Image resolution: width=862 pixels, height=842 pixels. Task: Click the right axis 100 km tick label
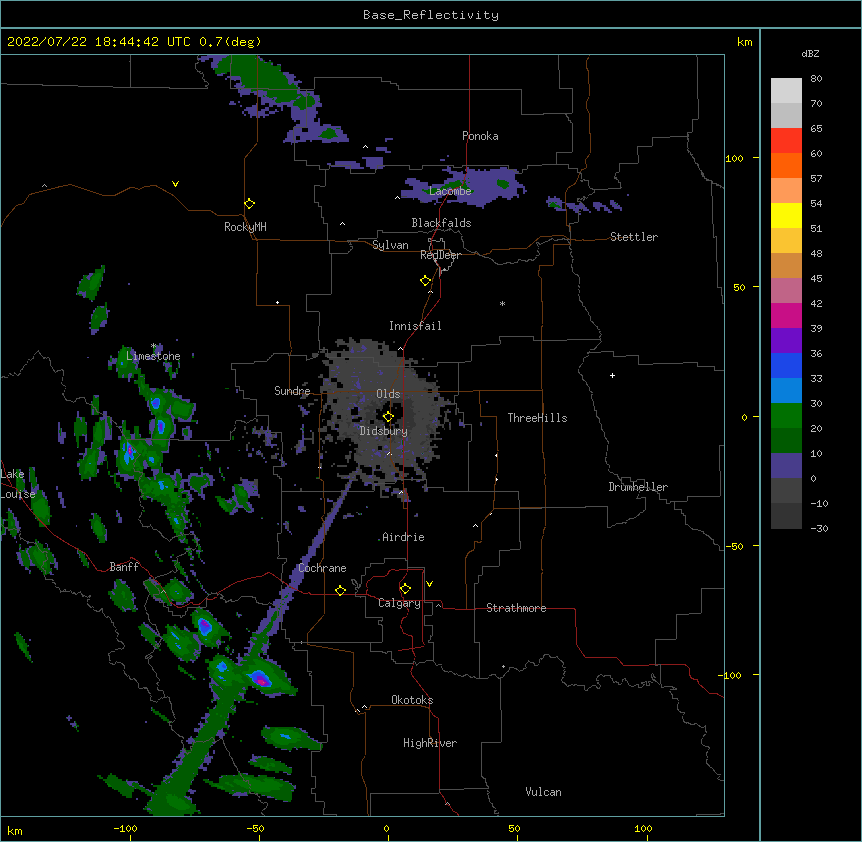pyautogui.click(x=734, y=158)
